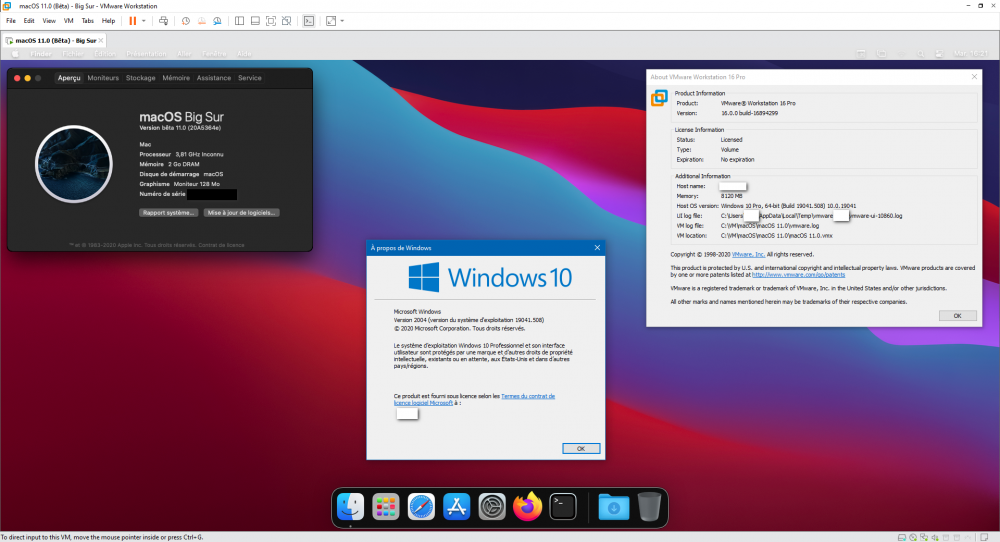Open Terminal from the Dock
The height and width of the screenshot is (542, 1000).
pos(563,507)
